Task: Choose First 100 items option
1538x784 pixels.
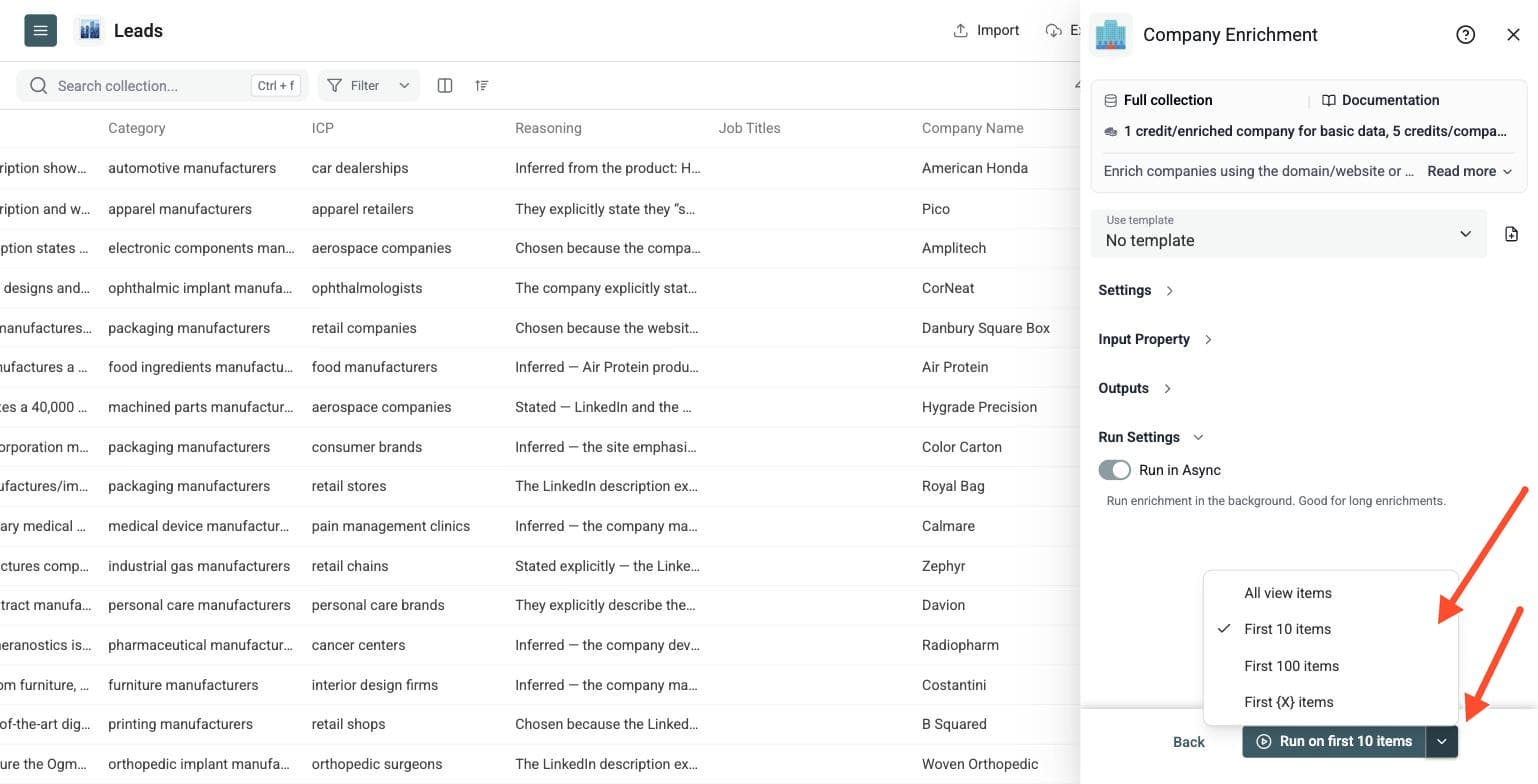Action: [x=1331, y=666]
